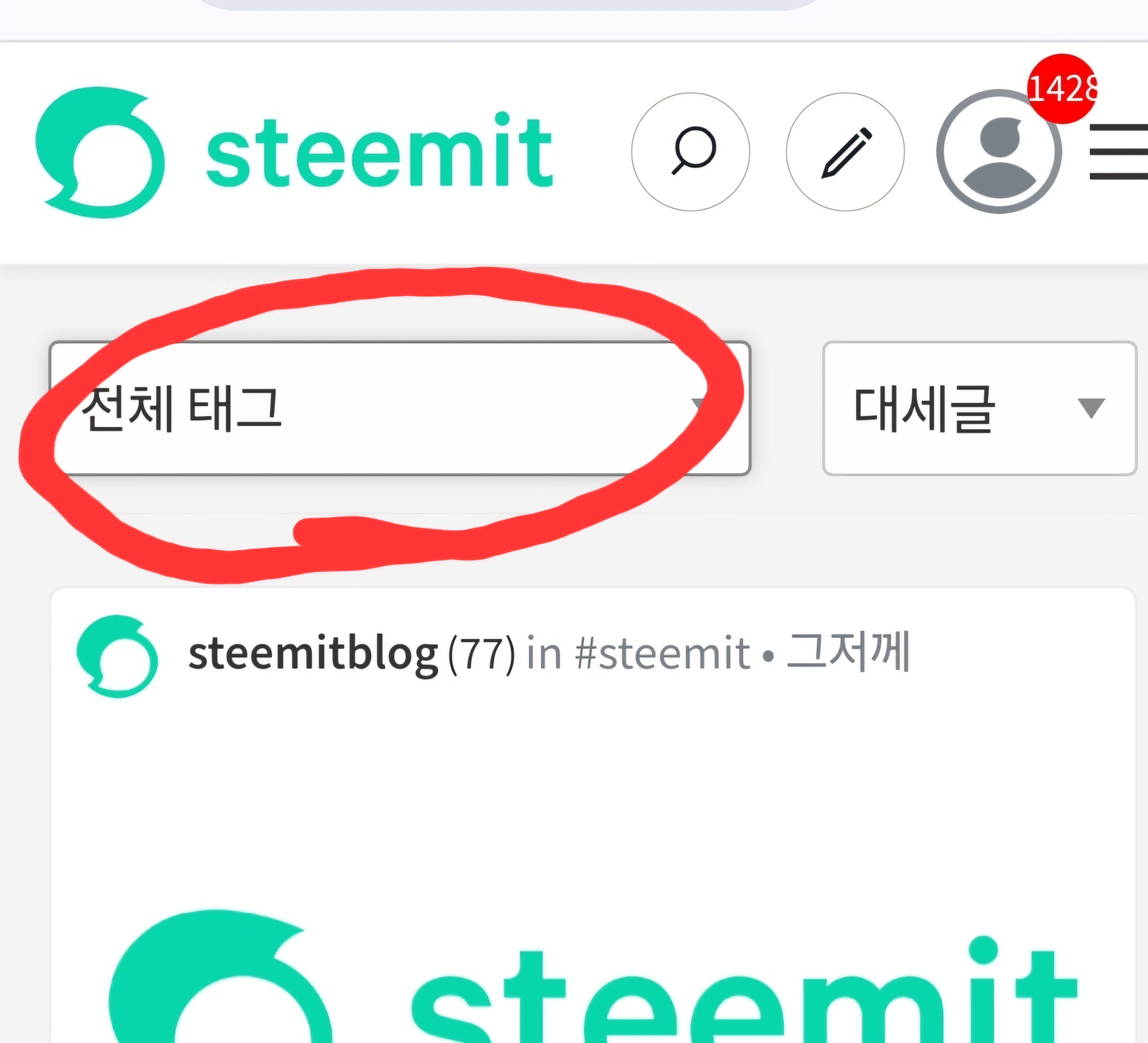Click the 전체 태그 label text
Viewport: 1148px width, 1043px height.
pyautogui.click(x=181, y=408)
